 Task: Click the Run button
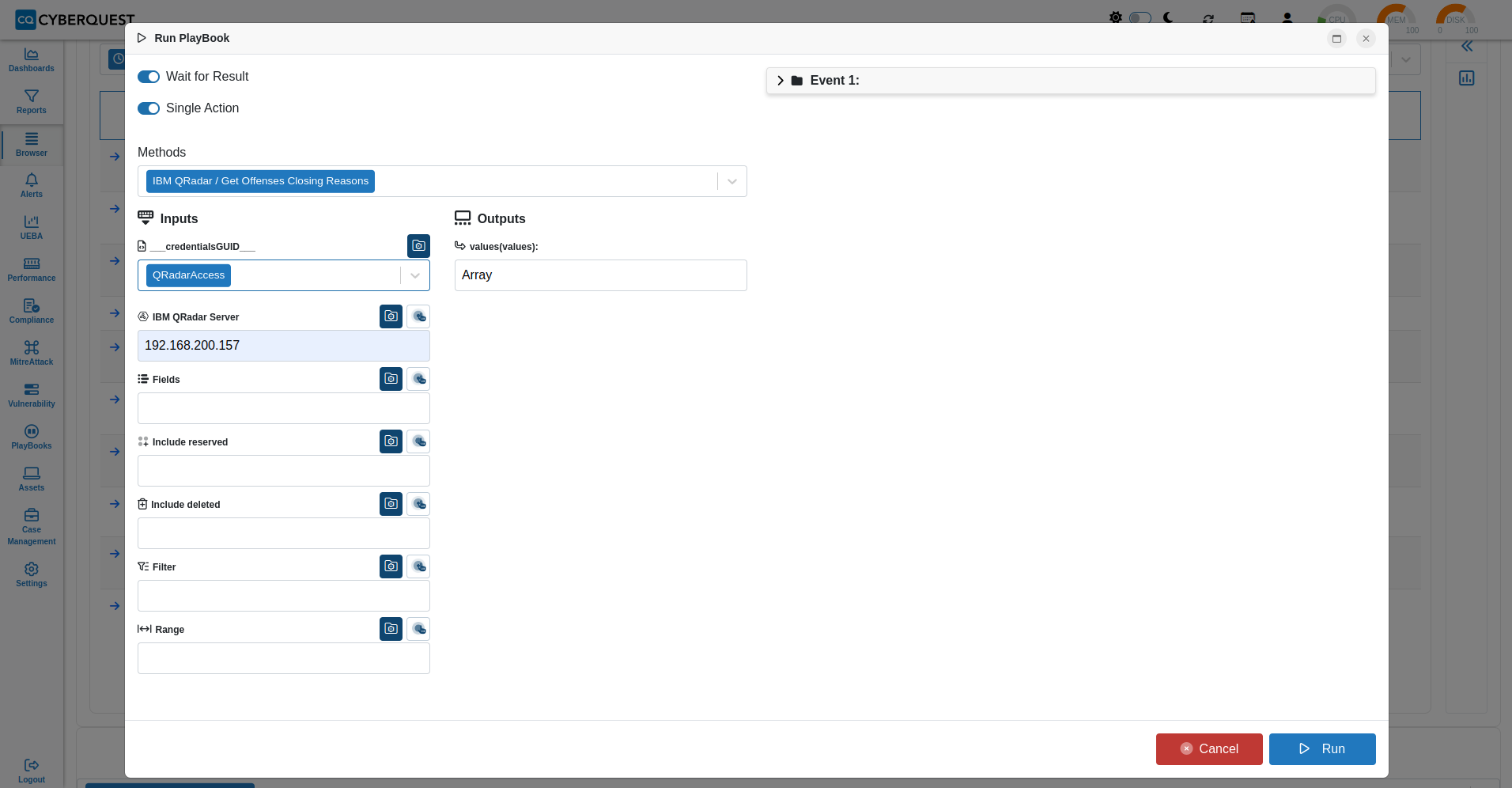[x=1322, y=749]
